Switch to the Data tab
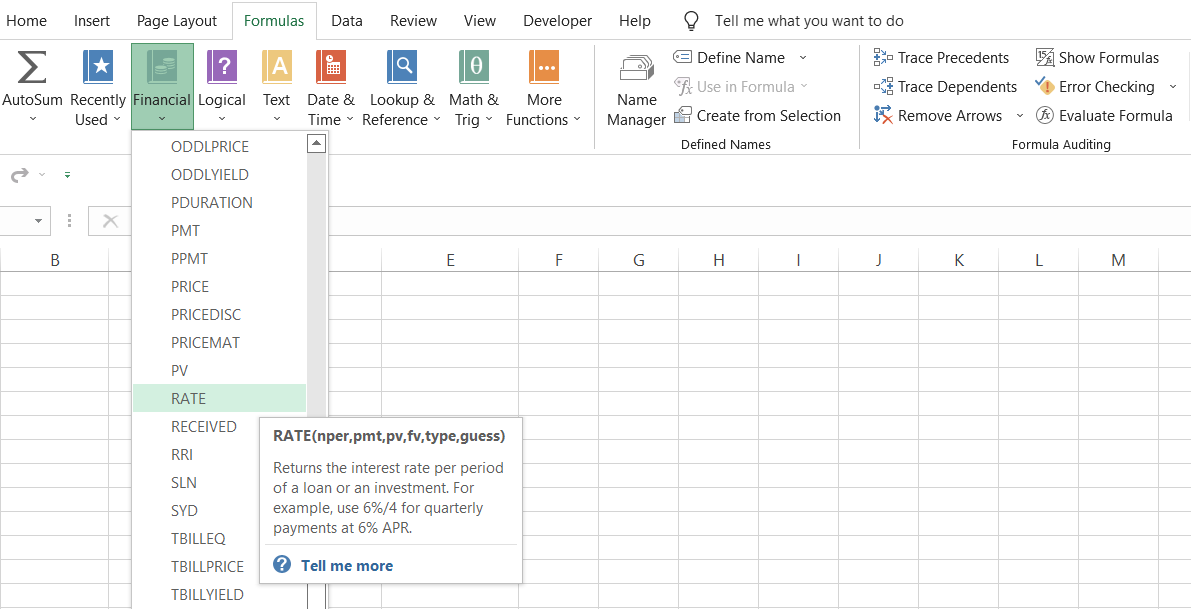This screenshot has width=1191, height=609. point(347,21)
